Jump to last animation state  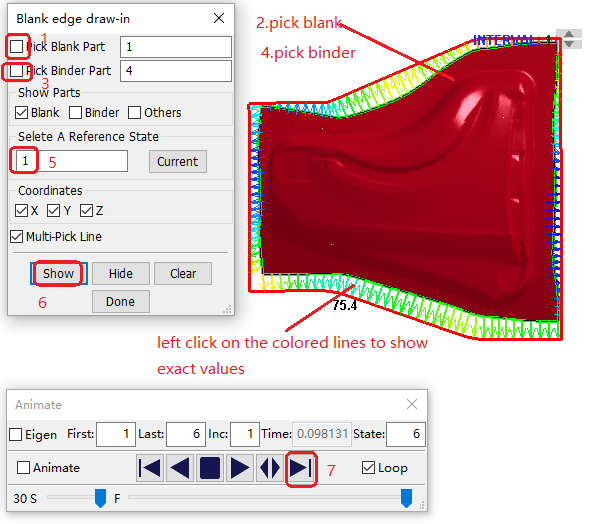point(301,468)
